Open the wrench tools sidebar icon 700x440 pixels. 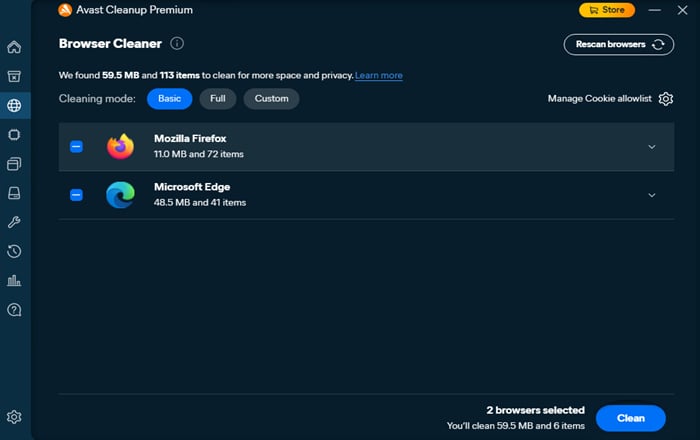tap(14, 222)
